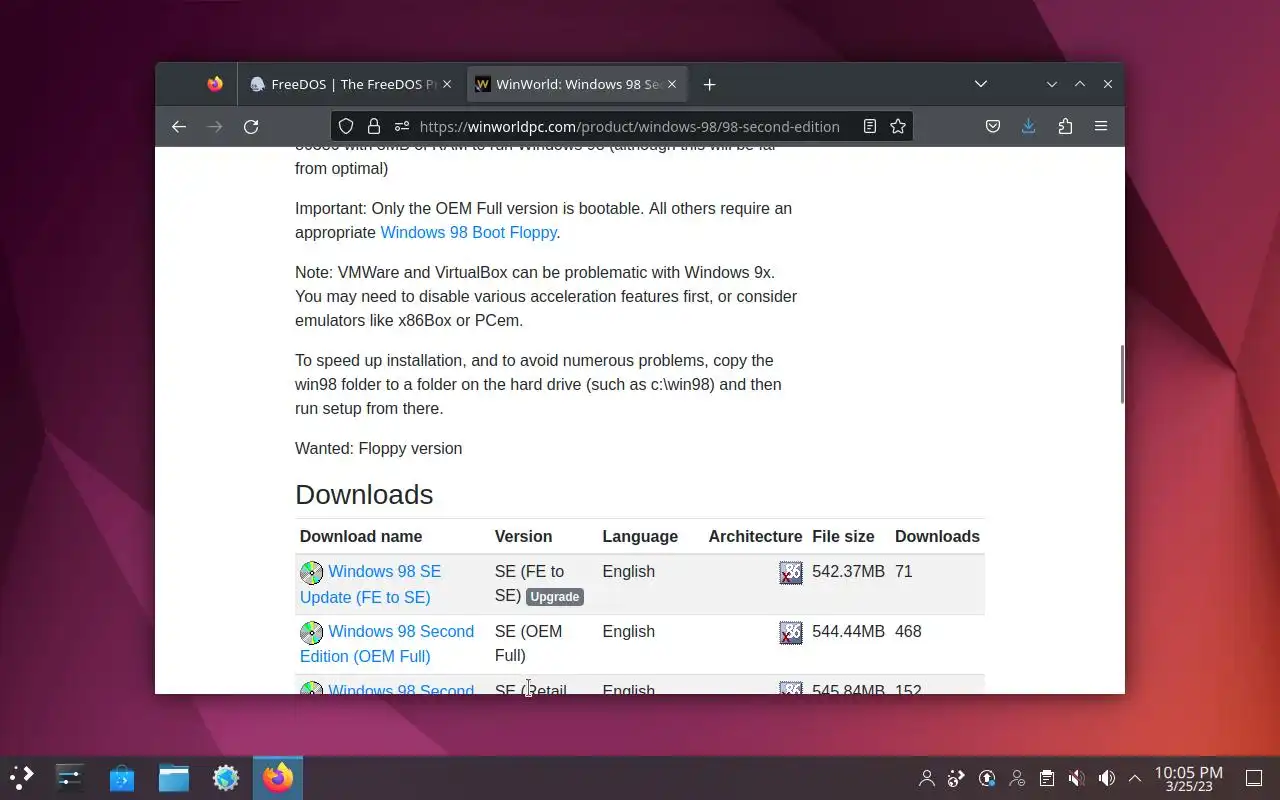Click the Language column header
Screen dimensions: 1280x800
tap(640, 536)
